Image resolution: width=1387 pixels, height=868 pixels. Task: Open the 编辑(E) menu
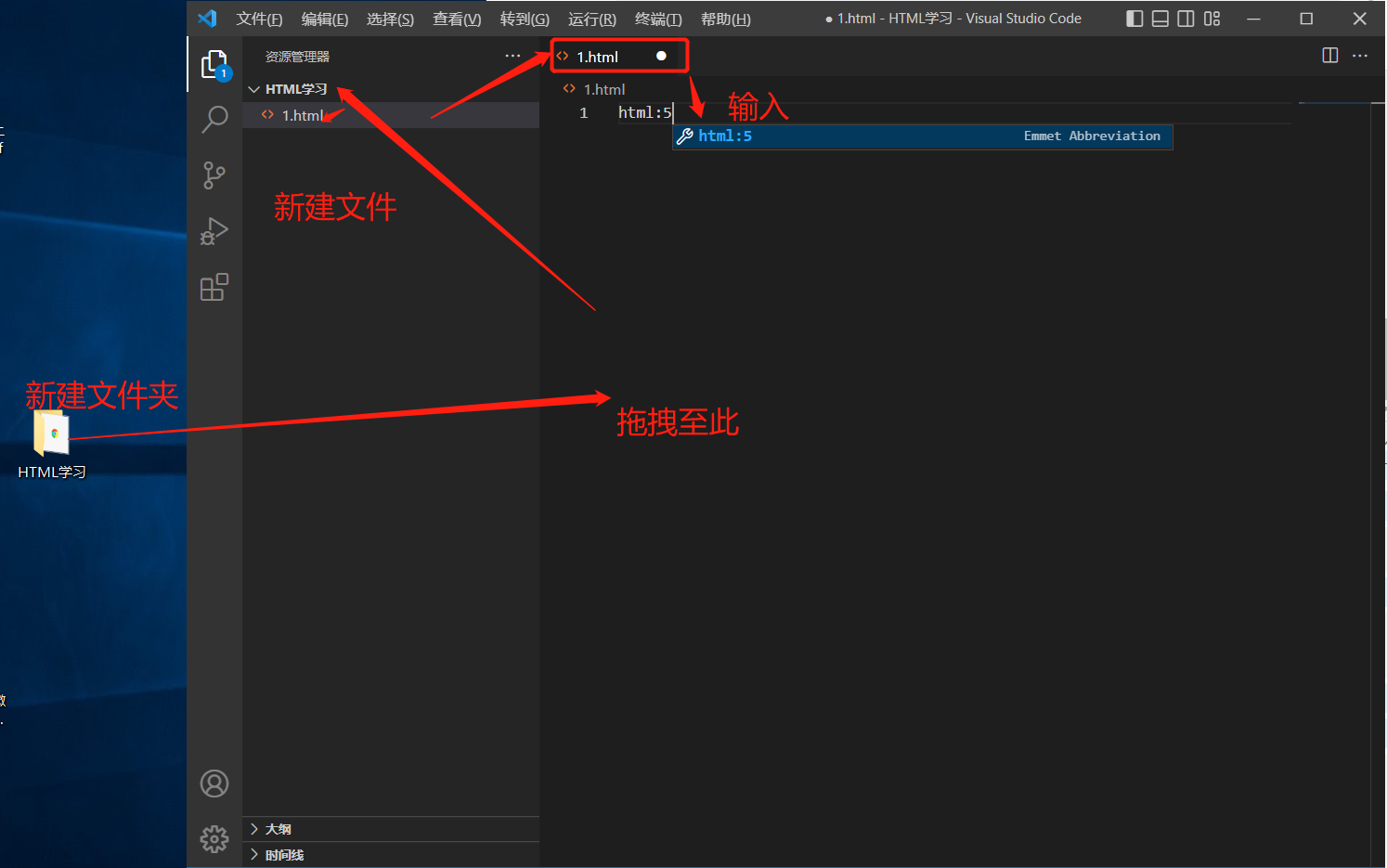coord(325,19)
